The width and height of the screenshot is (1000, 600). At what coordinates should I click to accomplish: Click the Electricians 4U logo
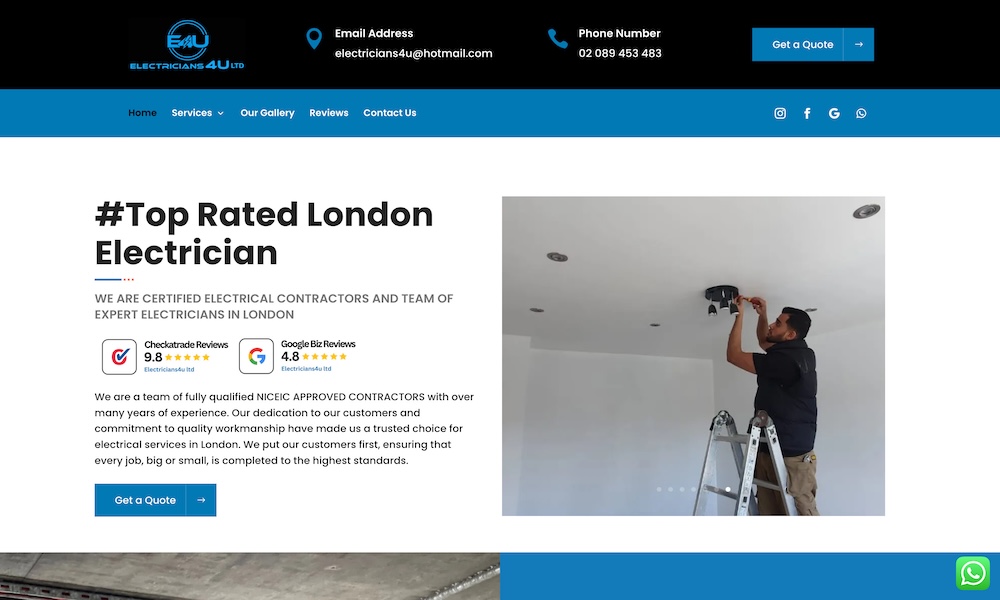[187, 45]
